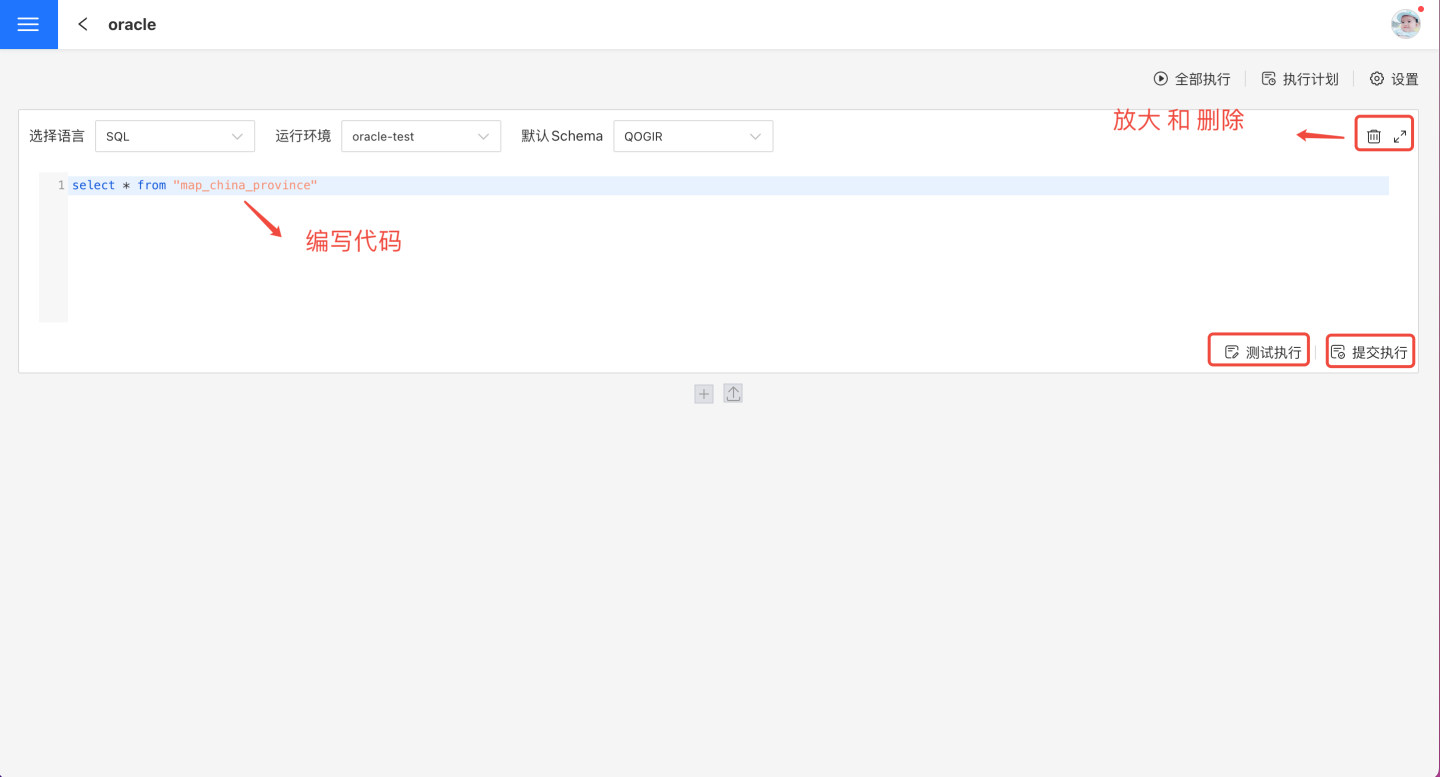Image resolution: width=1440 pixels, height=777 pixels.
Task: Click line number 1 in editor gutter
Action: tap(61, 186)
